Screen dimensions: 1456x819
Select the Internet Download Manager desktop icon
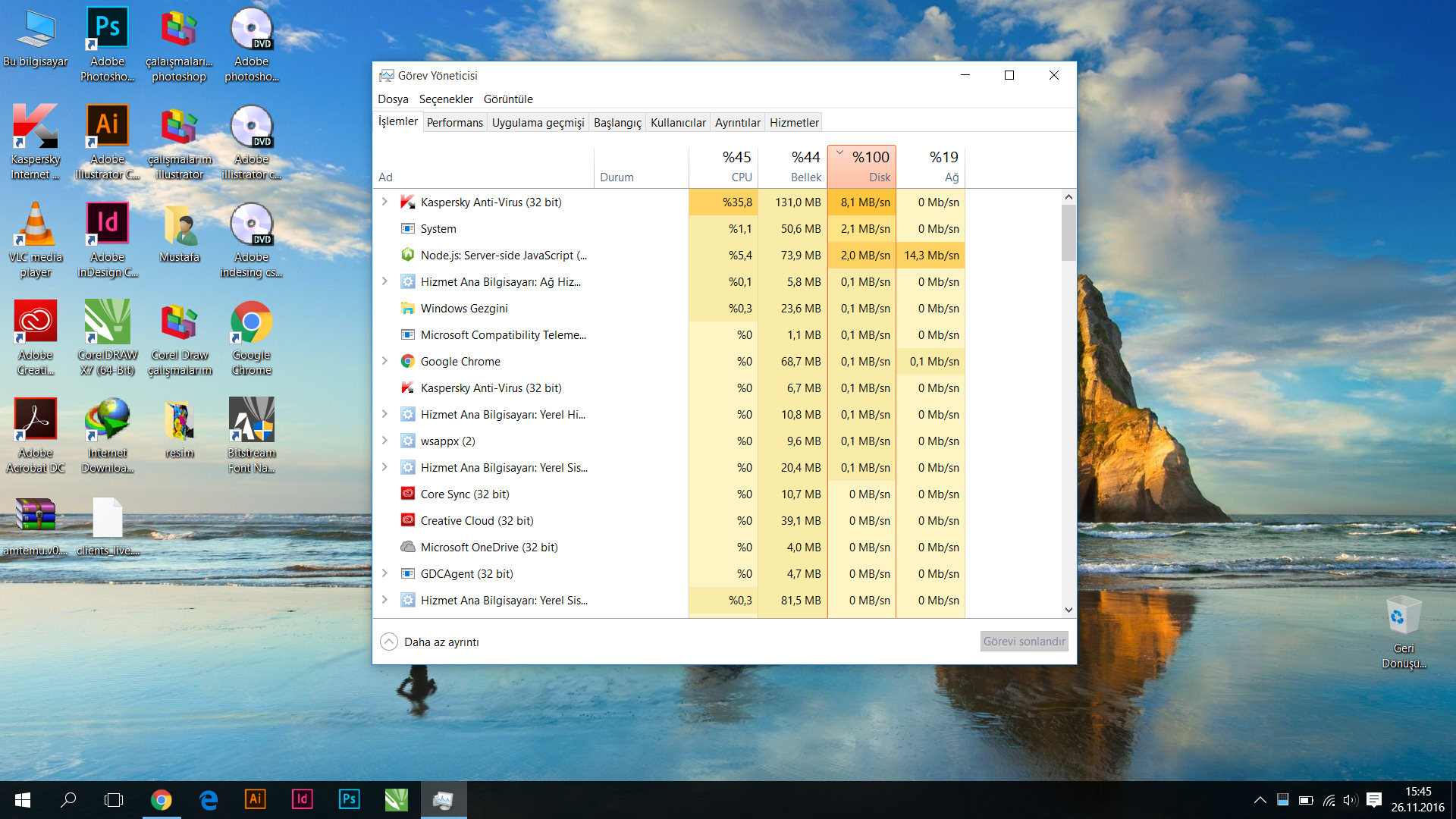point(107,435)
